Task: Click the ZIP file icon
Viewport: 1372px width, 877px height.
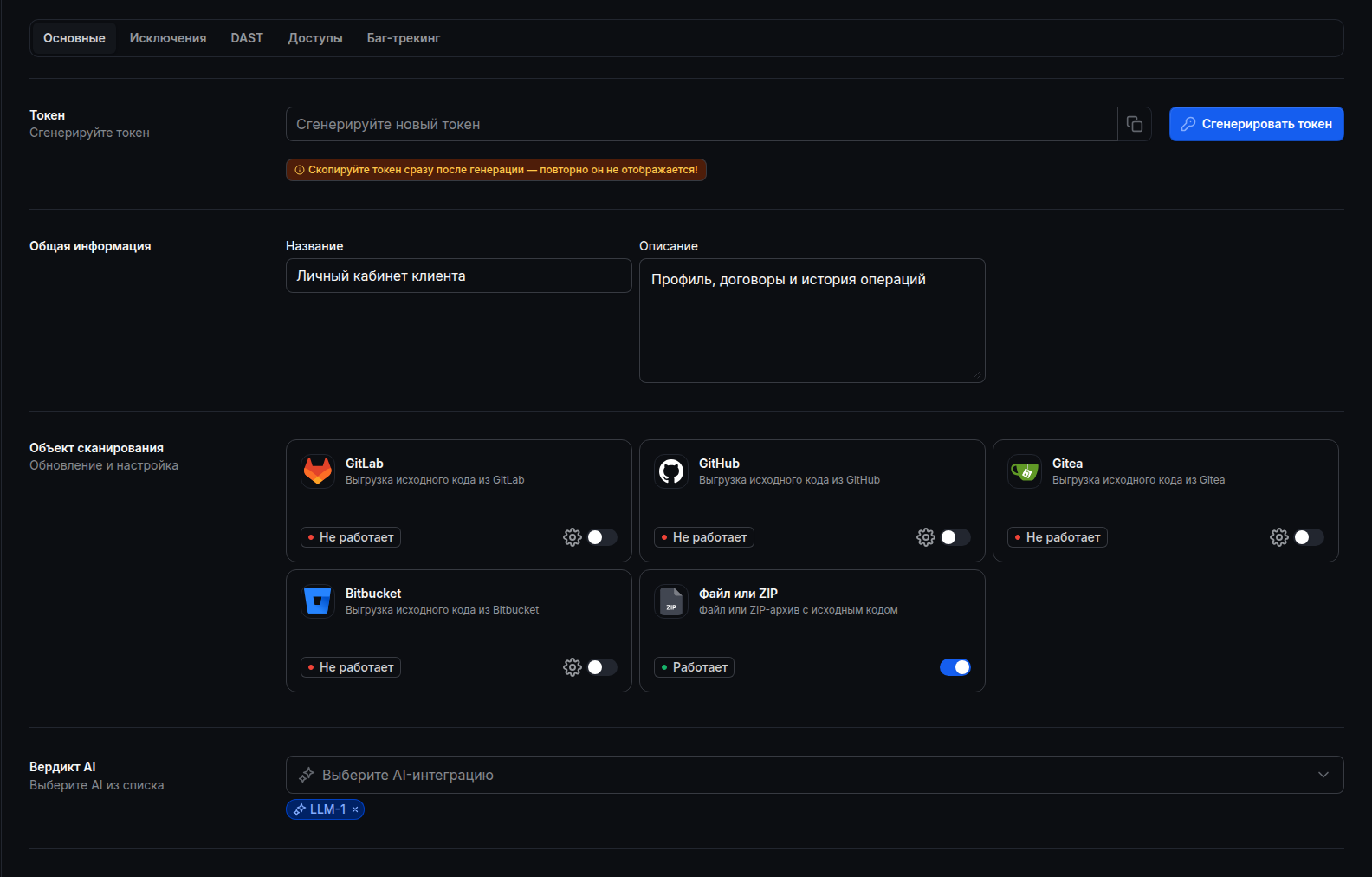Action: [671, 601]
